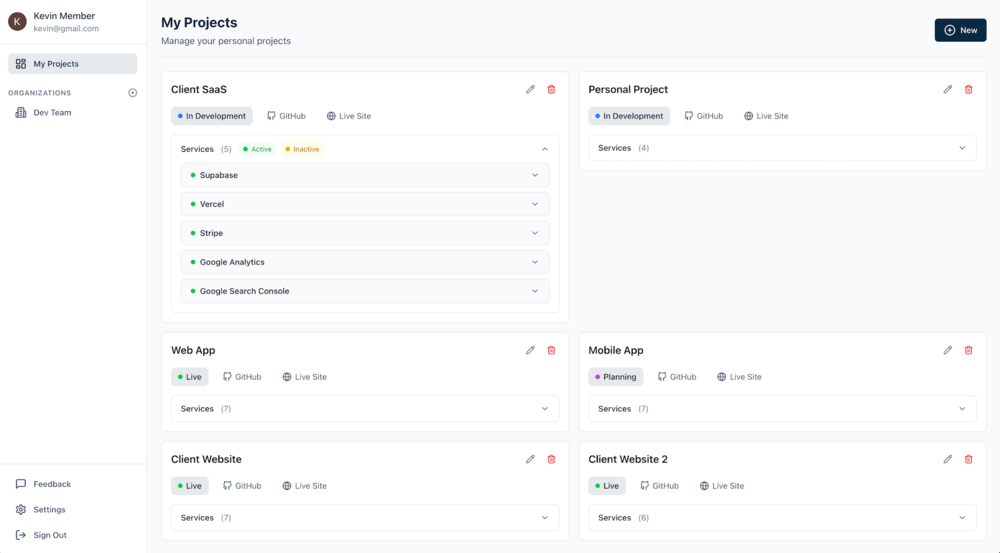The image size is (1000, 553).
Task: Expand Services in Personal Project card
Action: click(x=962, y=148)
